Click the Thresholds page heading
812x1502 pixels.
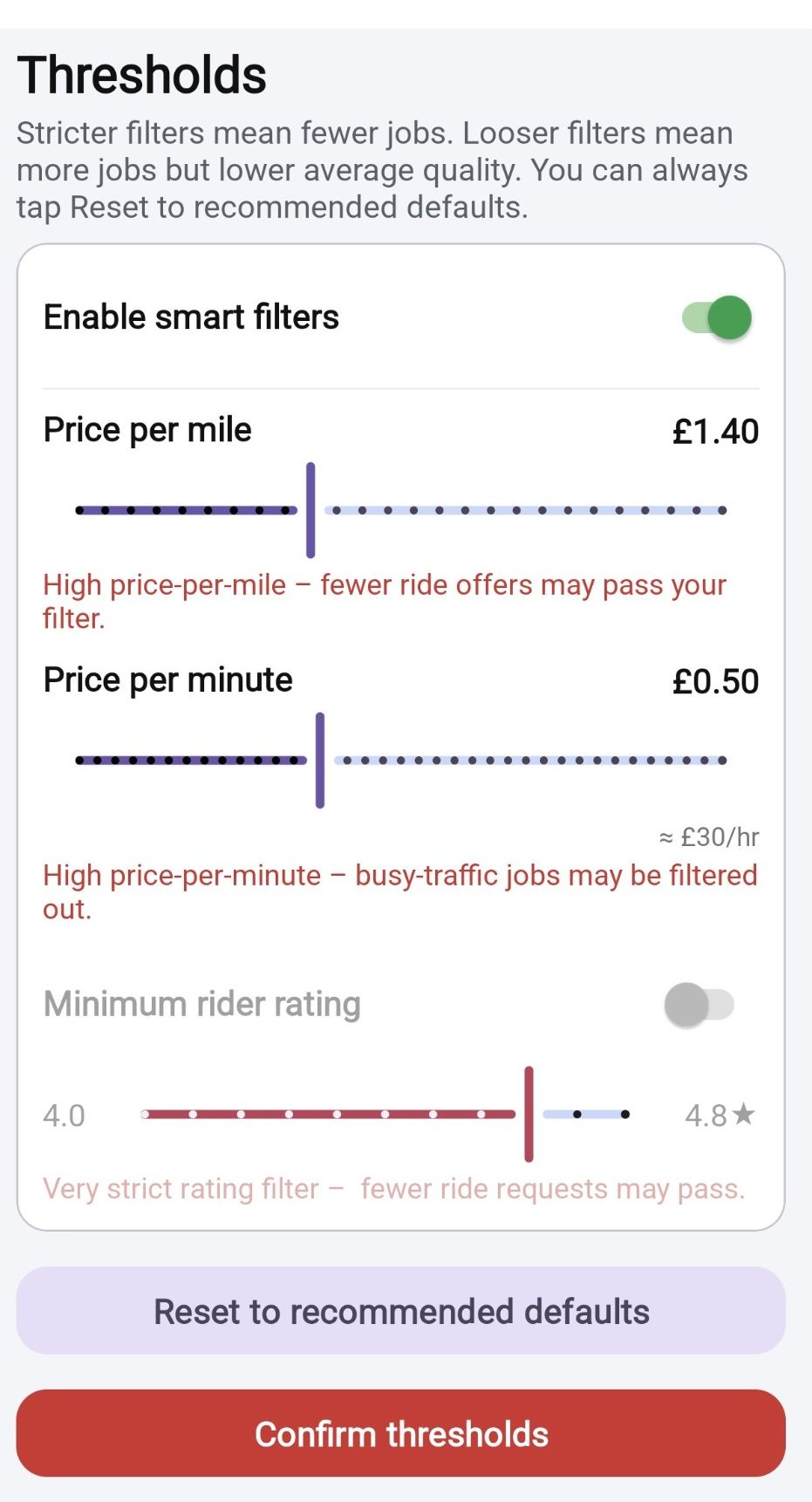click(142, 75)
